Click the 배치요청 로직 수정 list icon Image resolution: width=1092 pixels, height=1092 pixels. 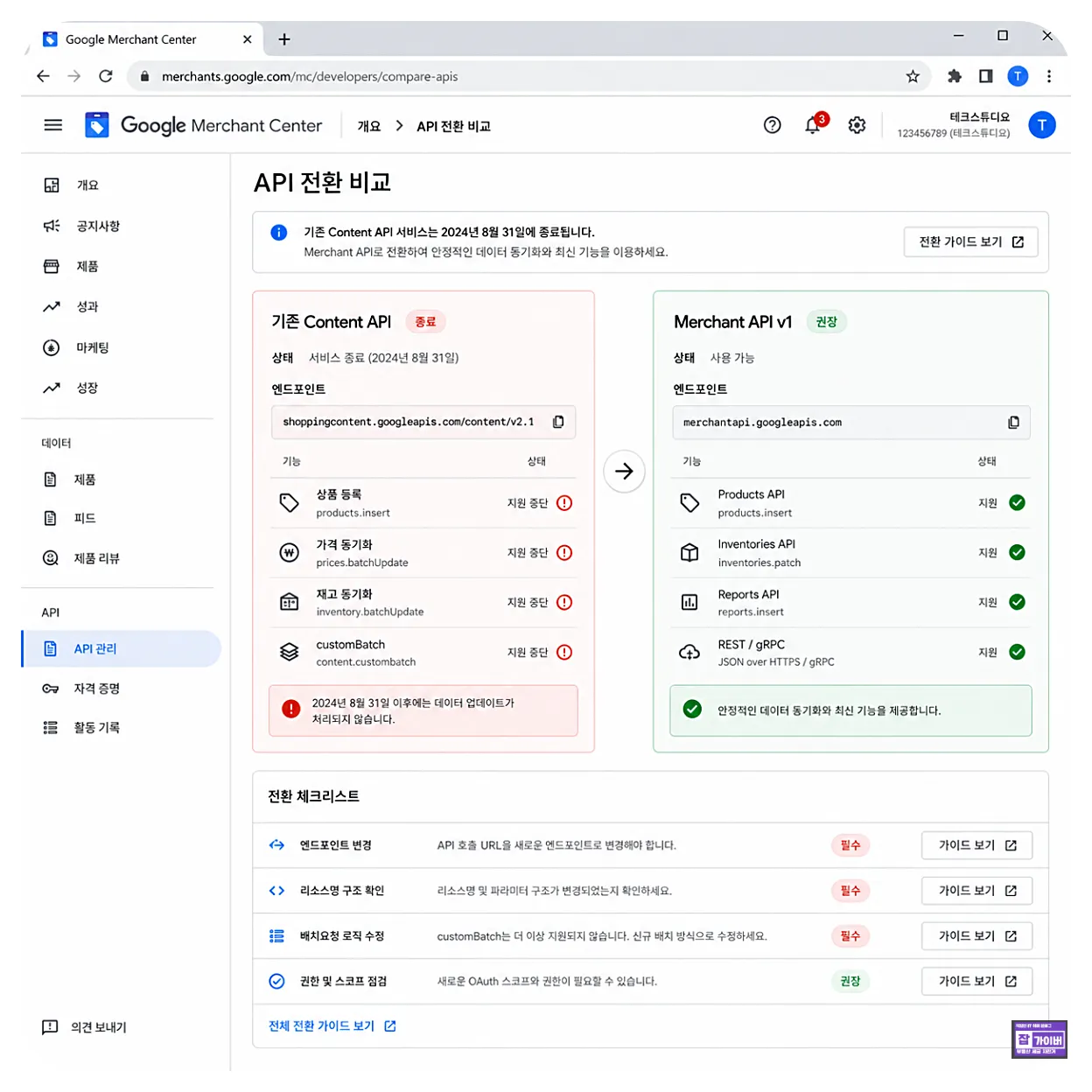tap(276, 936)
